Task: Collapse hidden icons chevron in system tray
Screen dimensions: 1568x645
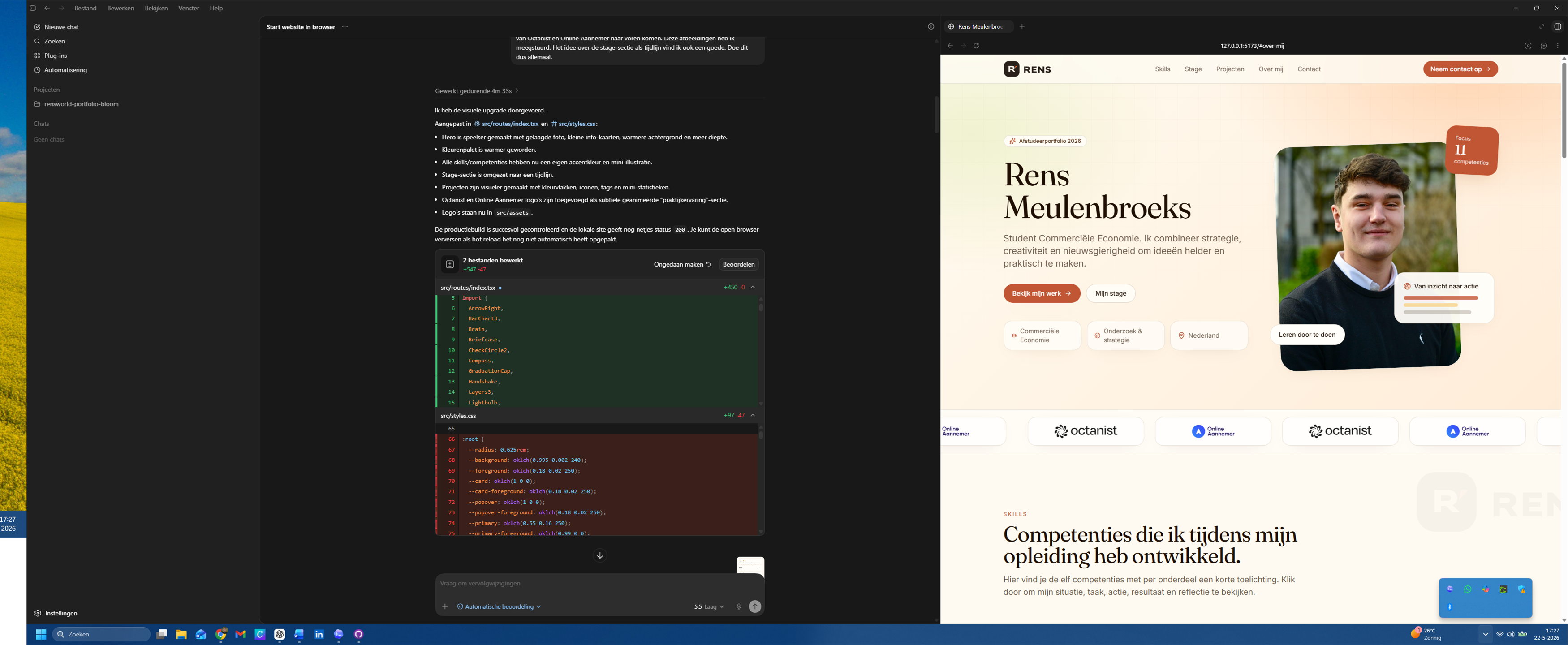Action: coord(1485,634)
